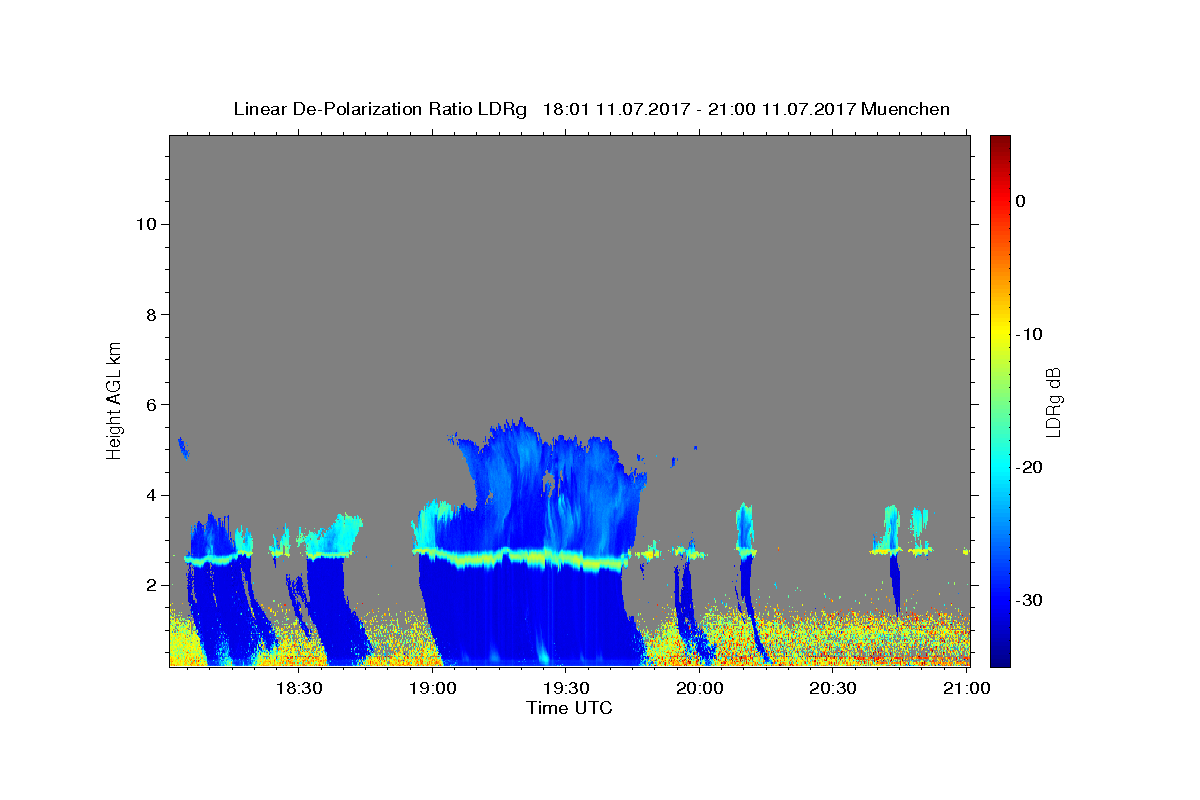The width and height of the screenshot is (1200, 800).
Task: Click the Height AGL km axis title
Action: [114, 399]
